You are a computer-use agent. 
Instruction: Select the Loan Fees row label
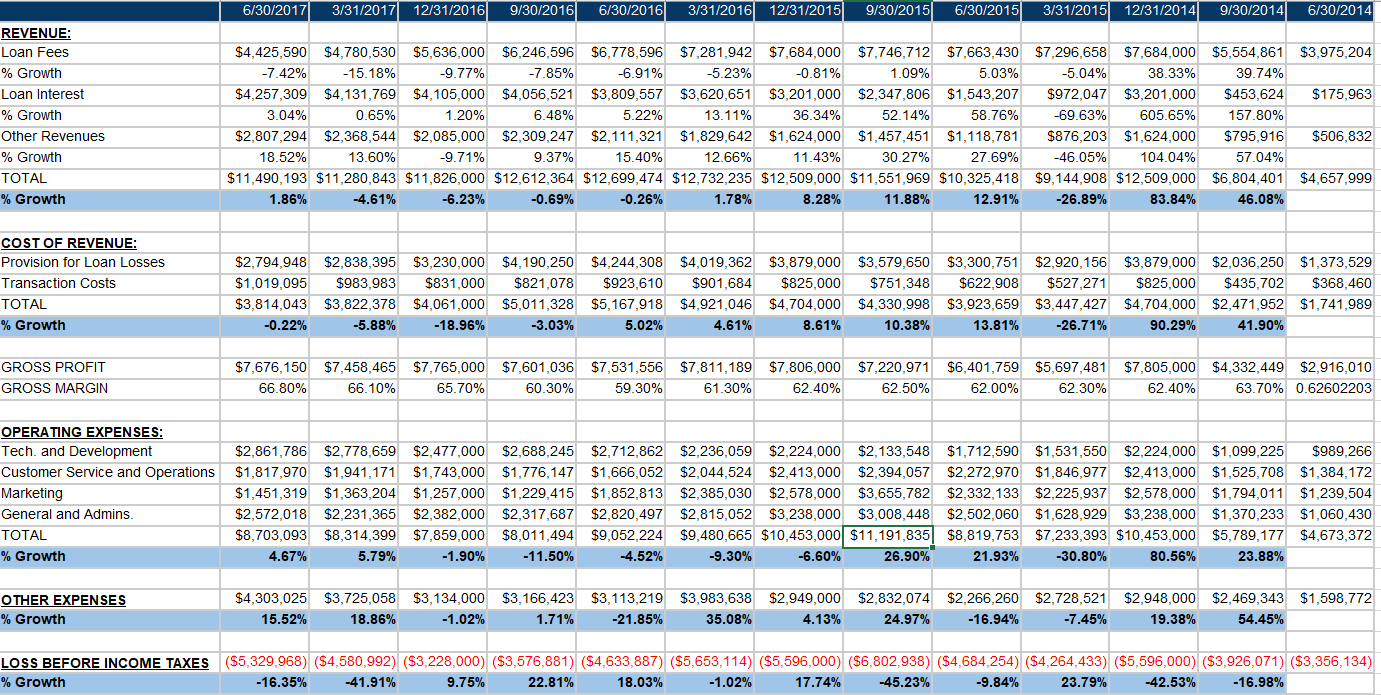[x=35, y=52]
